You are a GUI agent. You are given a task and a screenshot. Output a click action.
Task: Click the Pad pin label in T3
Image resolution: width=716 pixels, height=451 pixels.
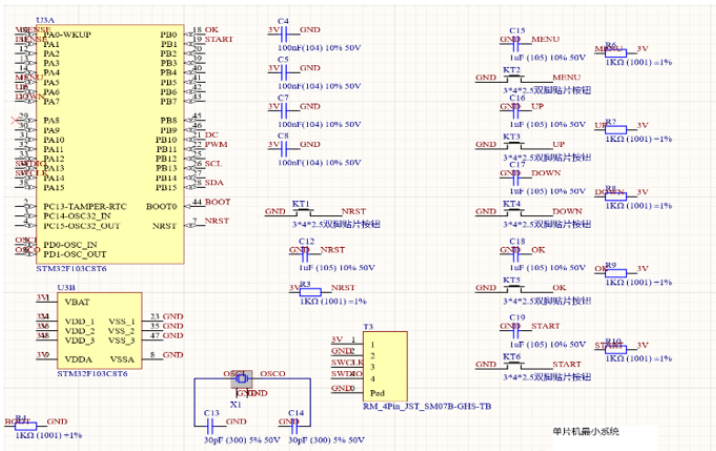(377, 393)
